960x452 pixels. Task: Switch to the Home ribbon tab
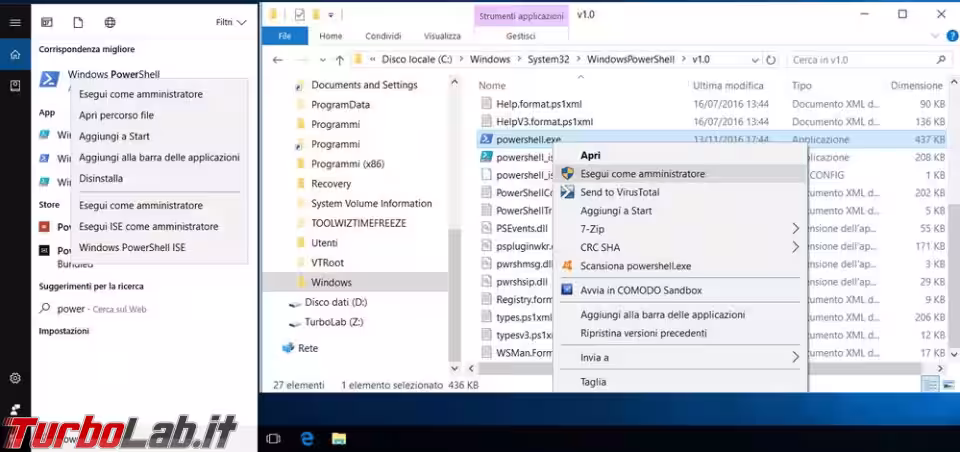(x=331, y=36)
